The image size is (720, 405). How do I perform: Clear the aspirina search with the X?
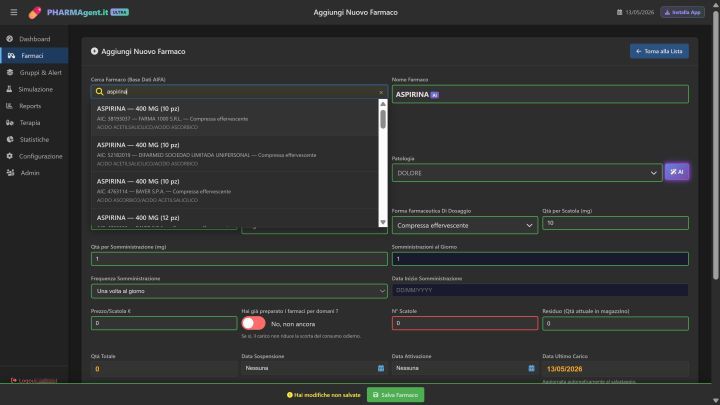(x=381, y=92)
